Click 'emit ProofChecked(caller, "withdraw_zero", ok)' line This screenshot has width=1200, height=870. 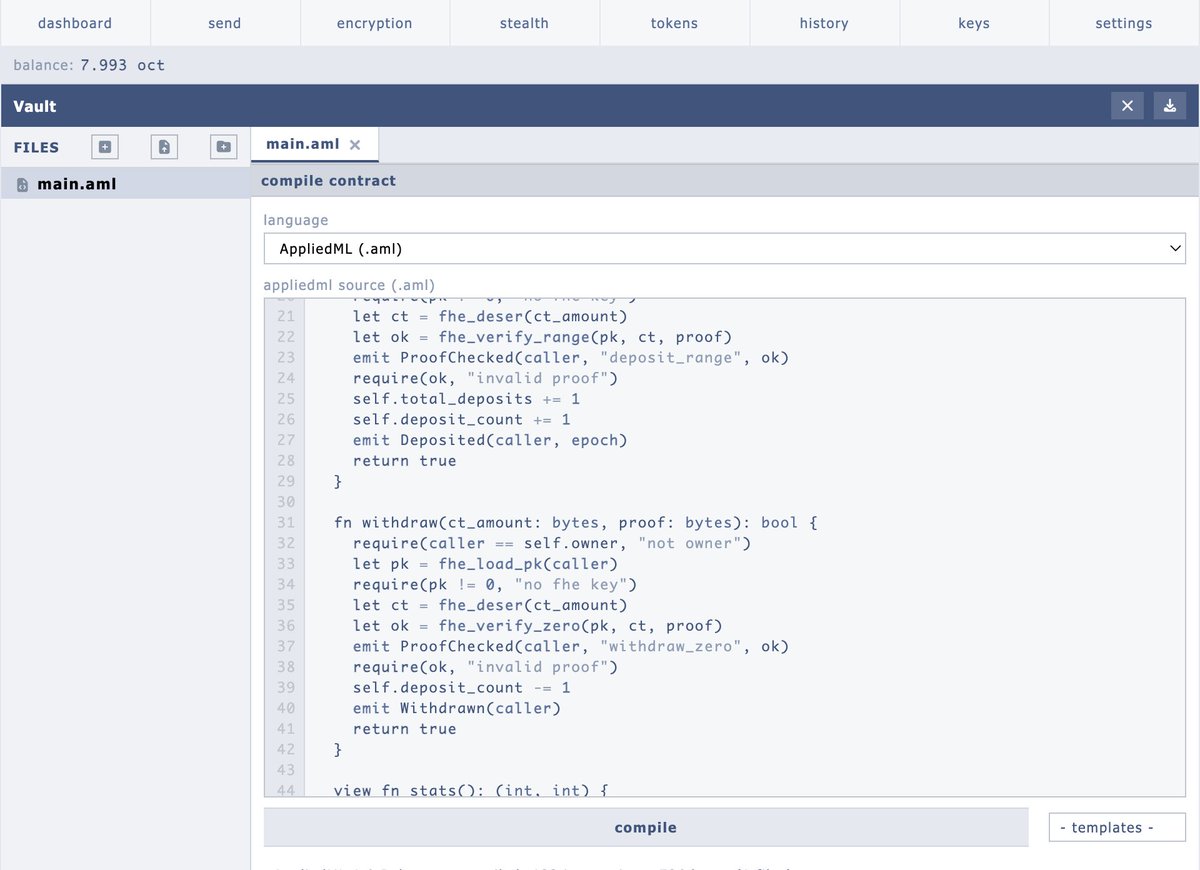[571, 646]
